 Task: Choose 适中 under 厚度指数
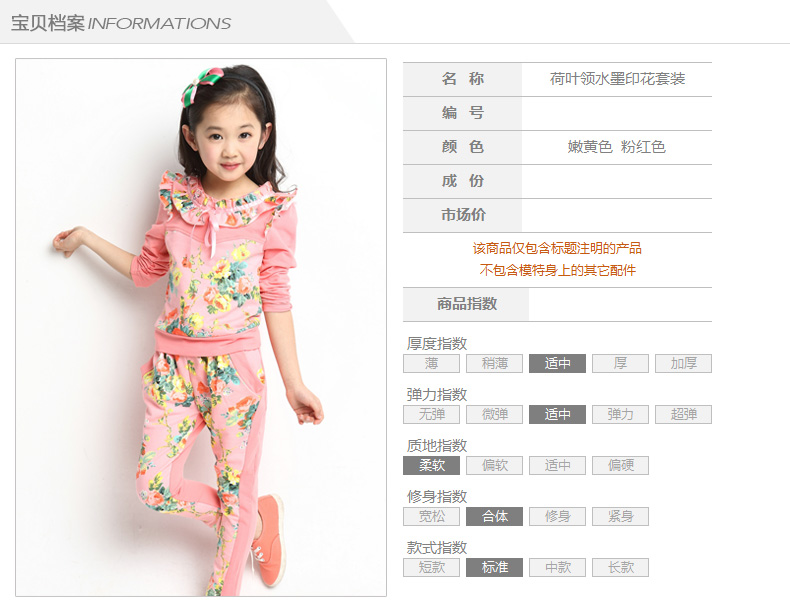pyautogui.click(x=557, y=363)
